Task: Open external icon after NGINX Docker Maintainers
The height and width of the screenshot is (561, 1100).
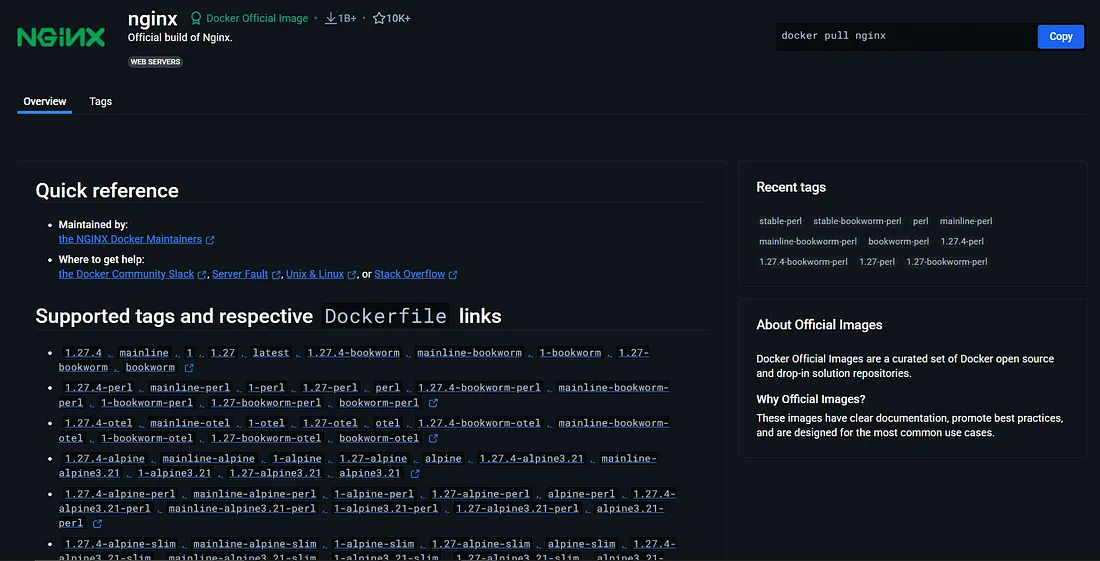Action: click(x=210, y=240)
